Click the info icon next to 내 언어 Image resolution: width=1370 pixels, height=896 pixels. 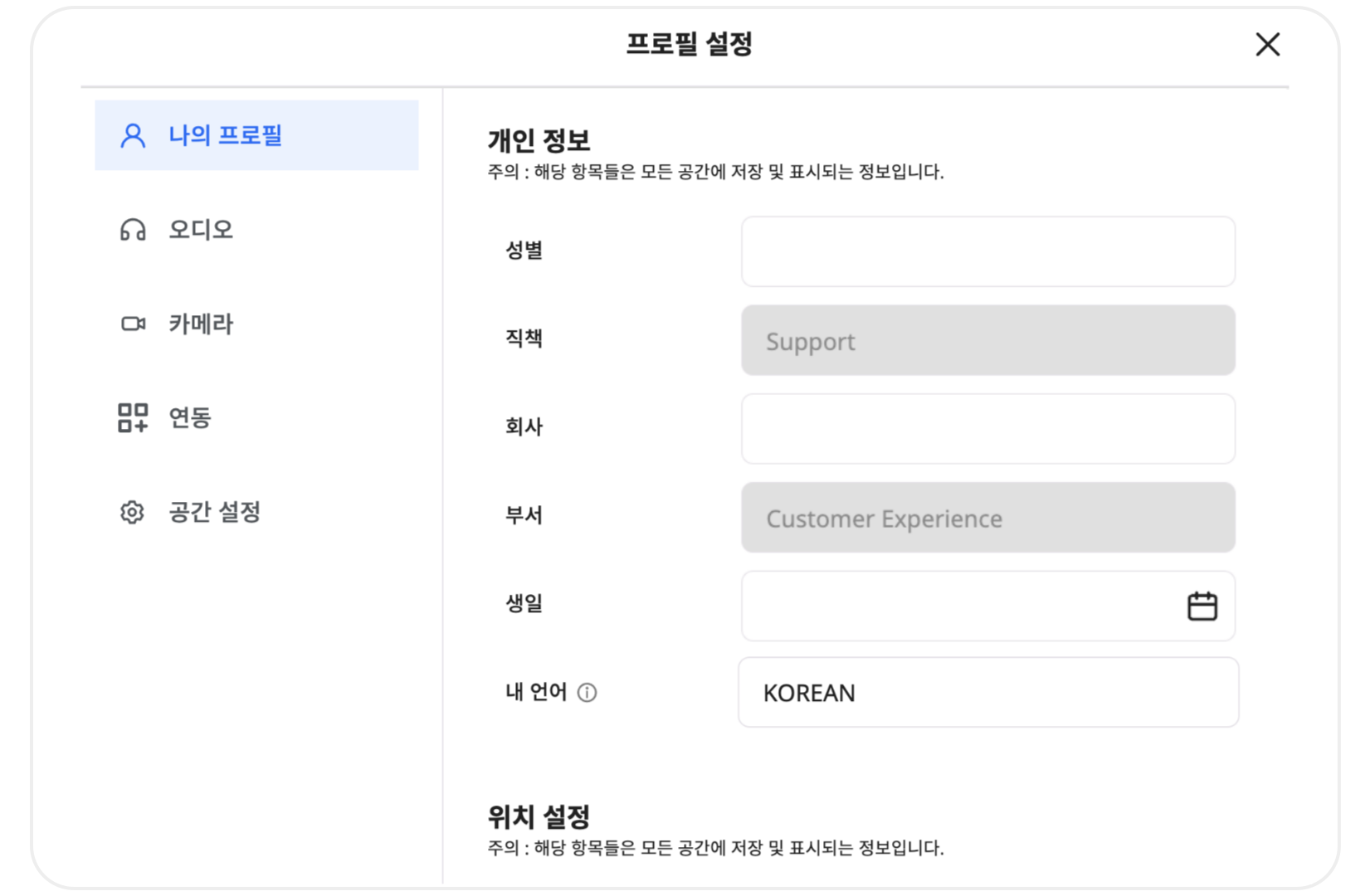(587, 693)
